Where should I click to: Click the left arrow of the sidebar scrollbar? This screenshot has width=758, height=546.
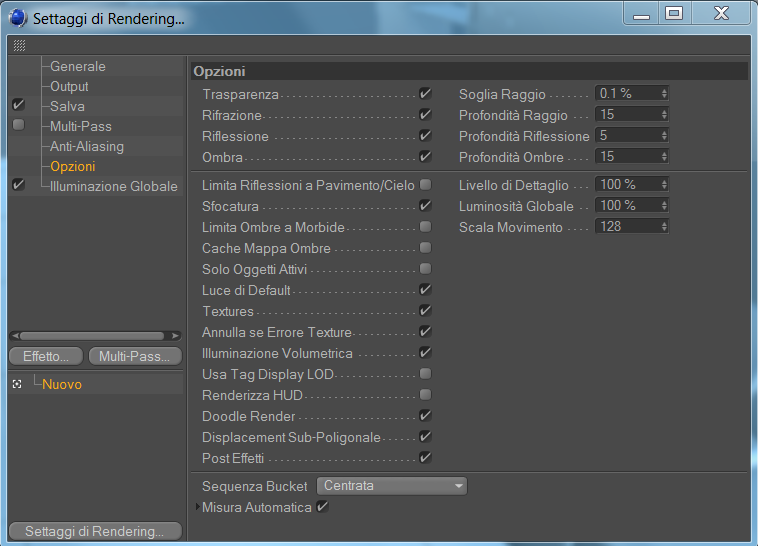tap(15, 336)
